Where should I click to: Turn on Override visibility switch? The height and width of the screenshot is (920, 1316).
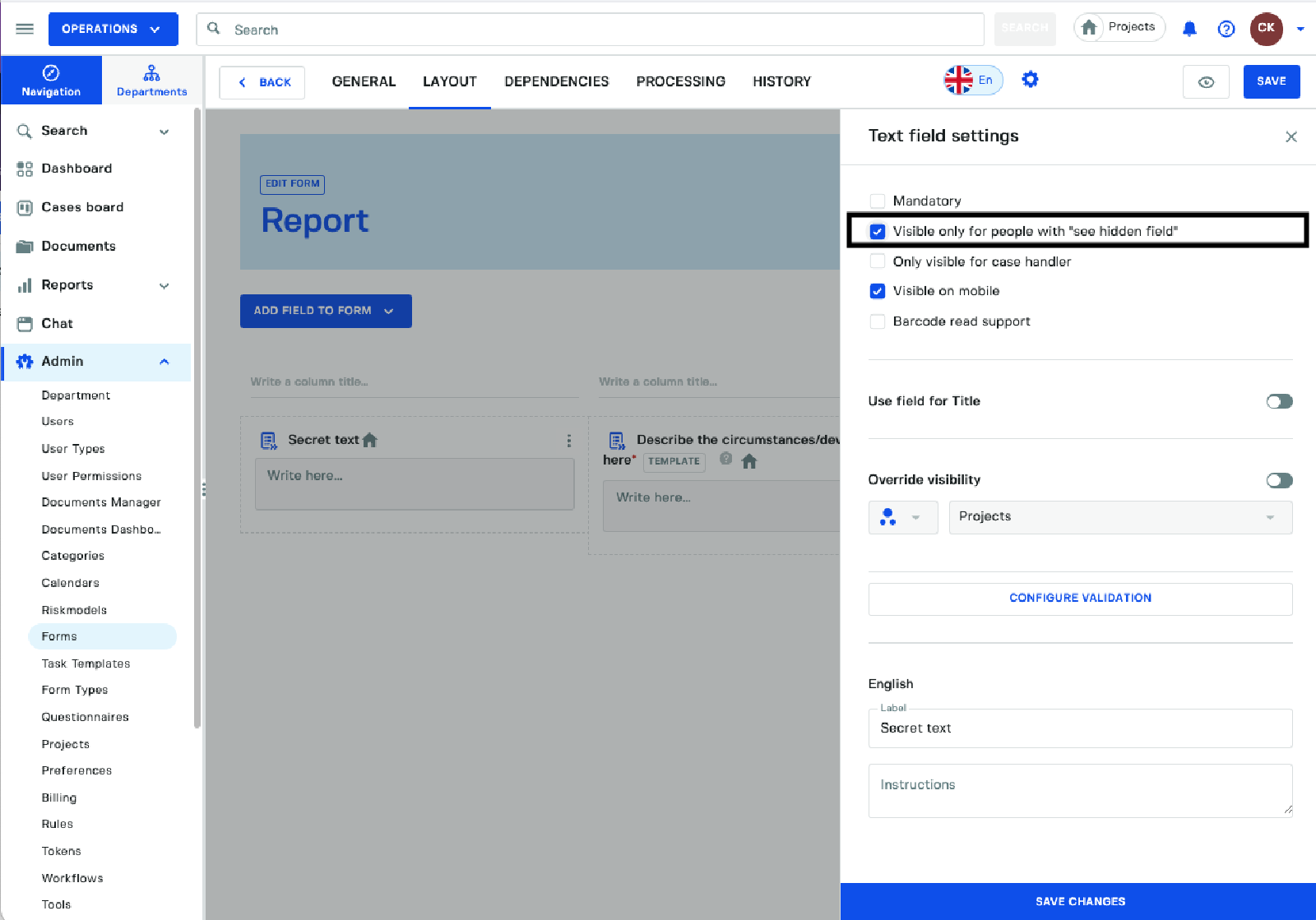(1279, 480)
